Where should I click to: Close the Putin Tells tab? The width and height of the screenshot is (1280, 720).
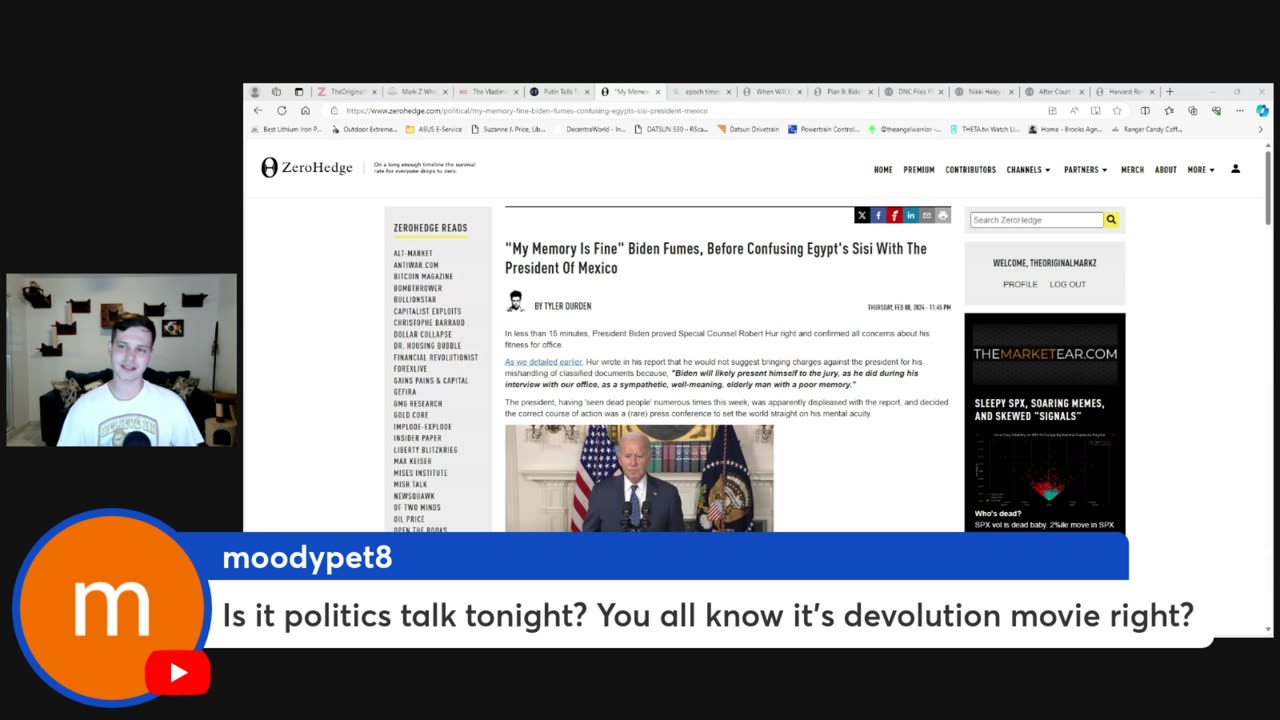[x=586, y=92]
